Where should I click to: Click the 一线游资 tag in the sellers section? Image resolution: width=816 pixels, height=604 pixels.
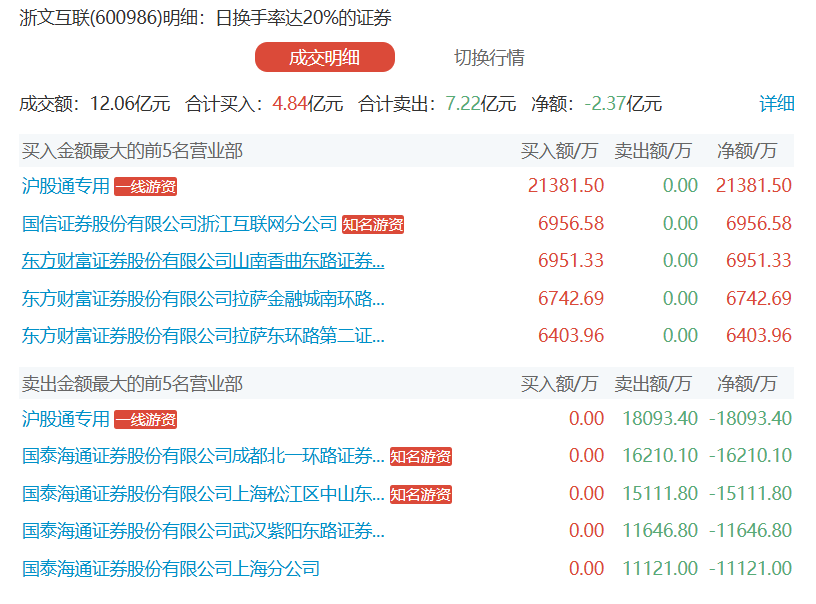(145, 419)
